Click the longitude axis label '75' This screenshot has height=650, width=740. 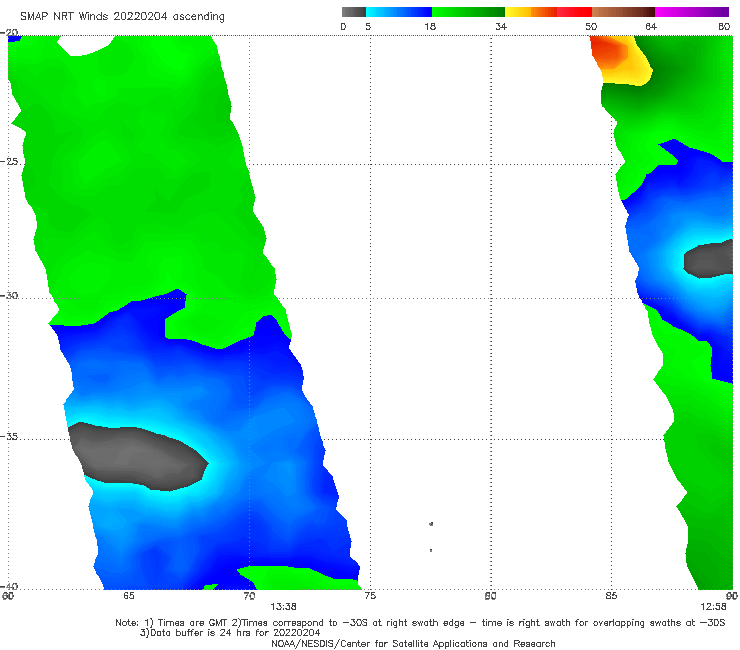[370, 596]
